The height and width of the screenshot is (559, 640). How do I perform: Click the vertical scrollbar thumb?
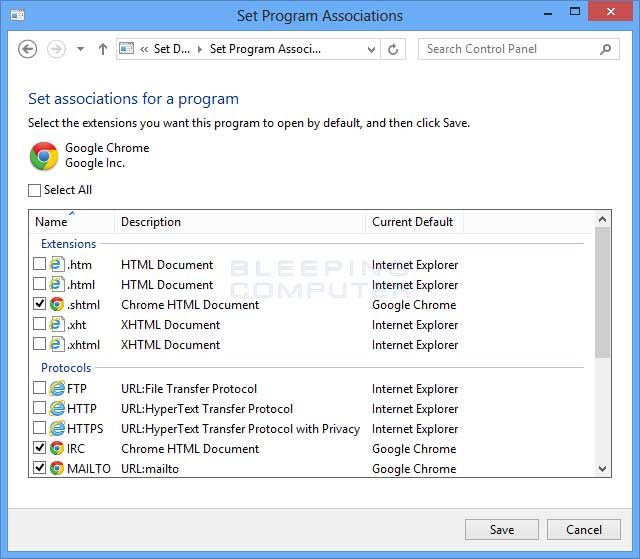602,293
